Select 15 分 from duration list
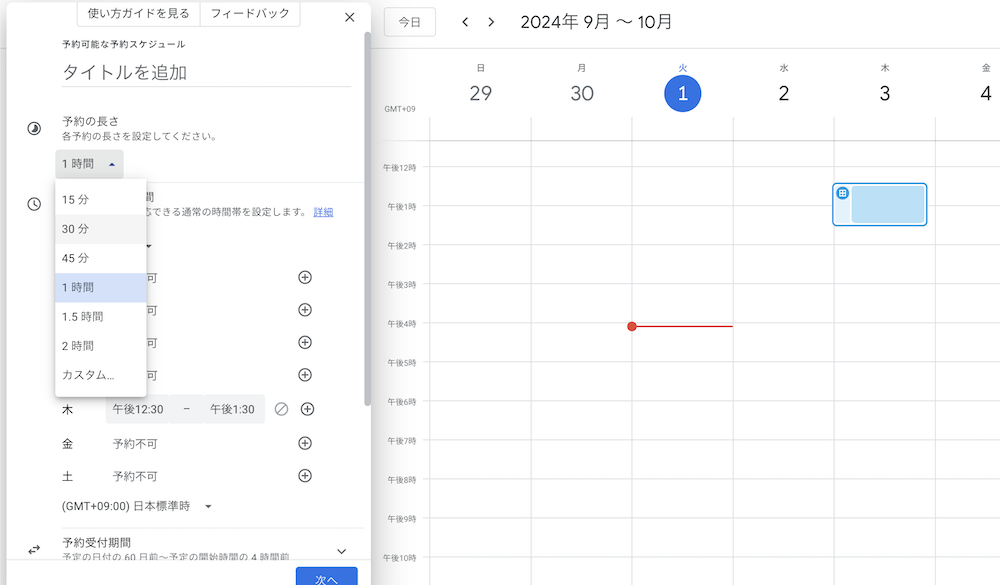Image resolution: width=1000 pixels, height=585 pixels. tap(76, 200)
